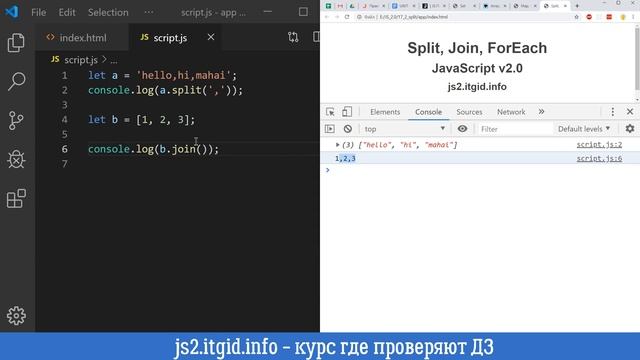Open the script.js:2 source link

599,144
